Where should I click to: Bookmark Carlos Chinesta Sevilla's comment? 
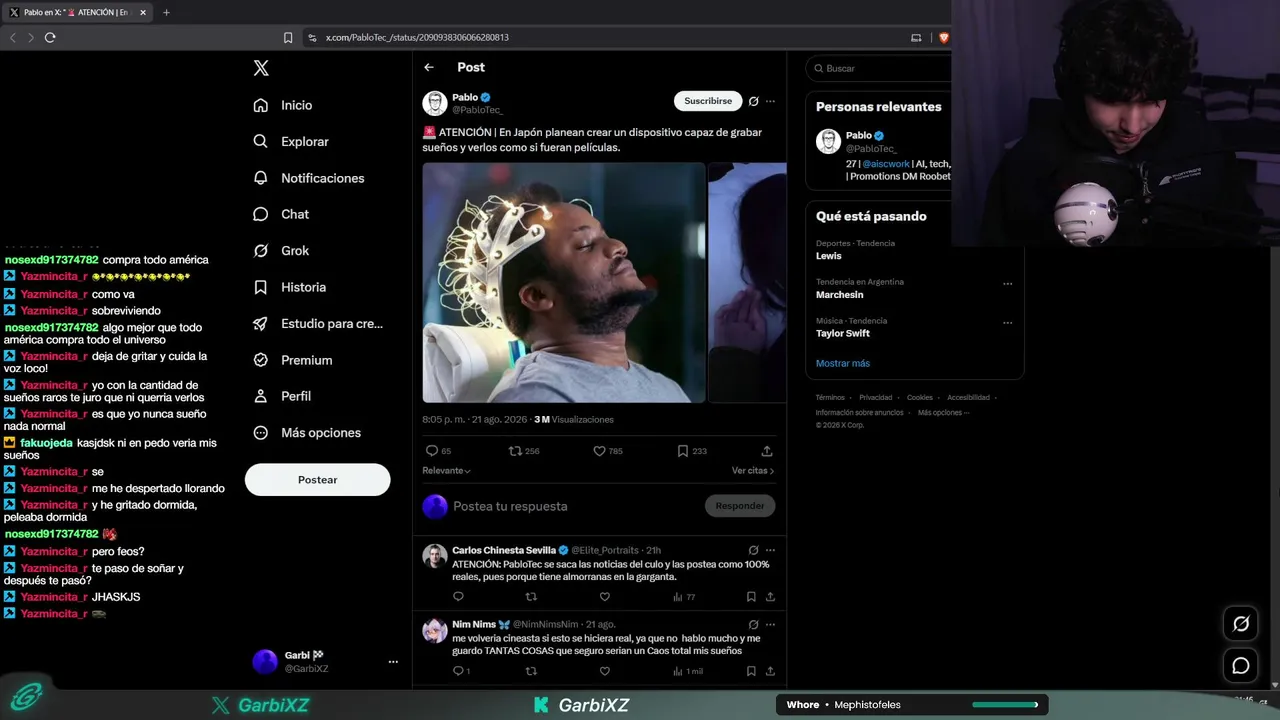[751, 597]
